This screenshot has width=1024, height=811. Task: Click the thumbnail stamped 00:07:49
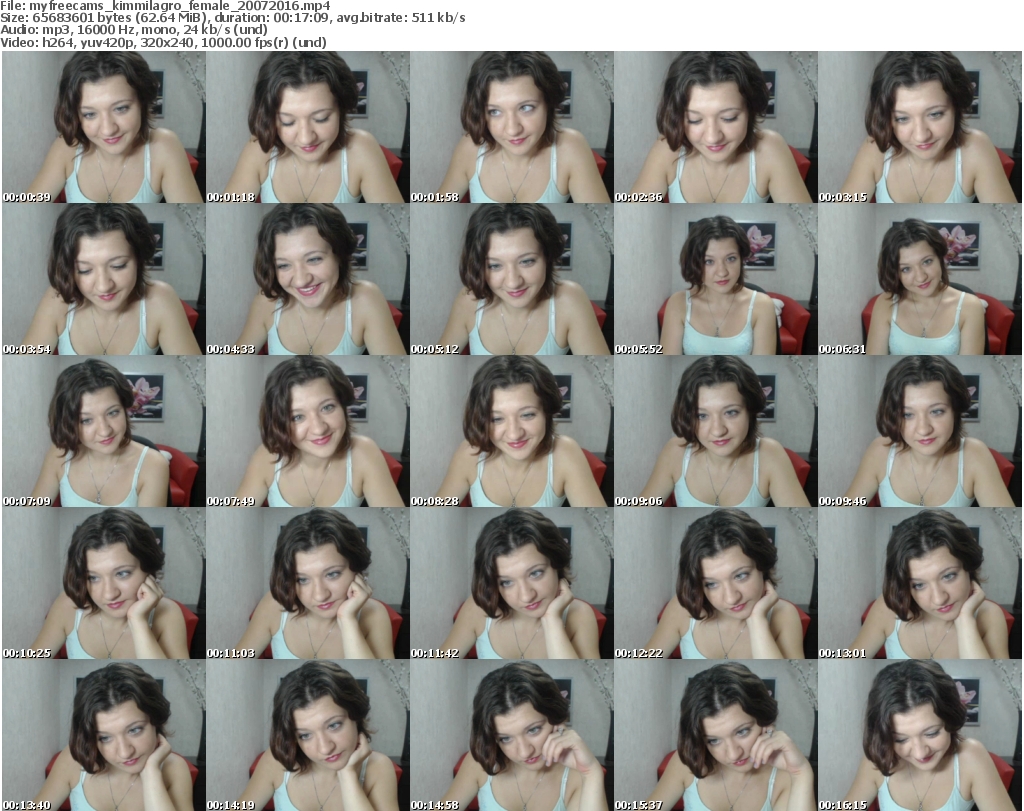click(308, 431)
